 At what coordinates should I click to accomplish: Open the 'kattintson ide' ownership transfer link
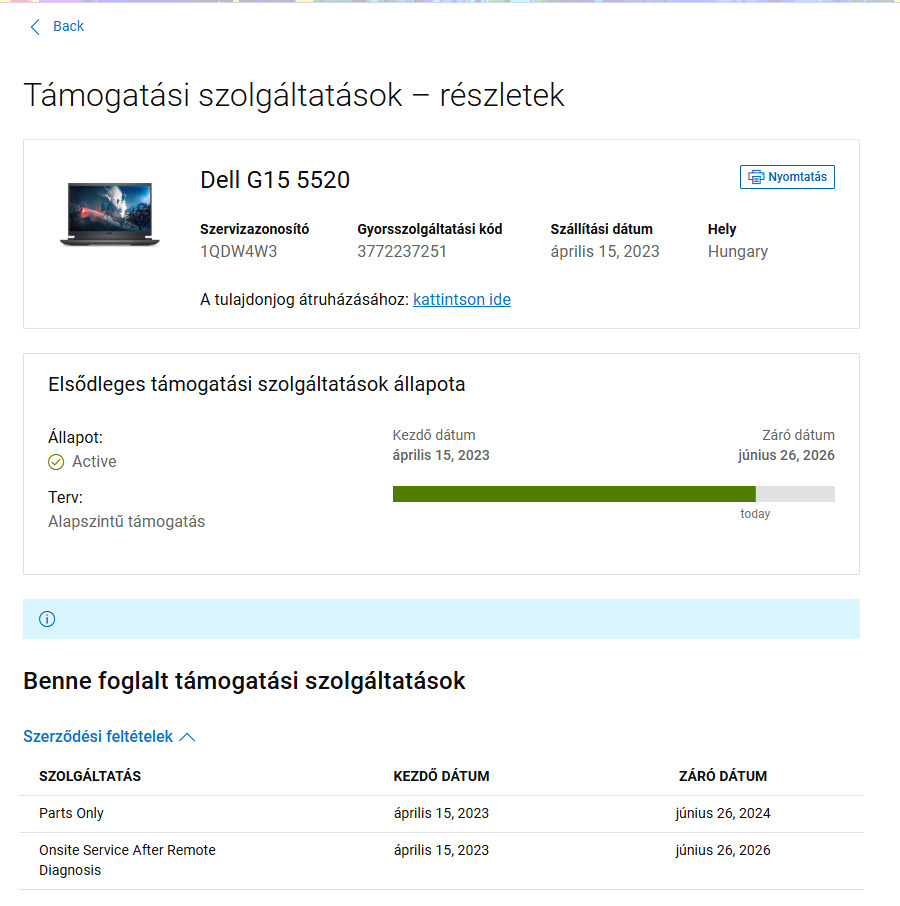click(x=462, y=299)
